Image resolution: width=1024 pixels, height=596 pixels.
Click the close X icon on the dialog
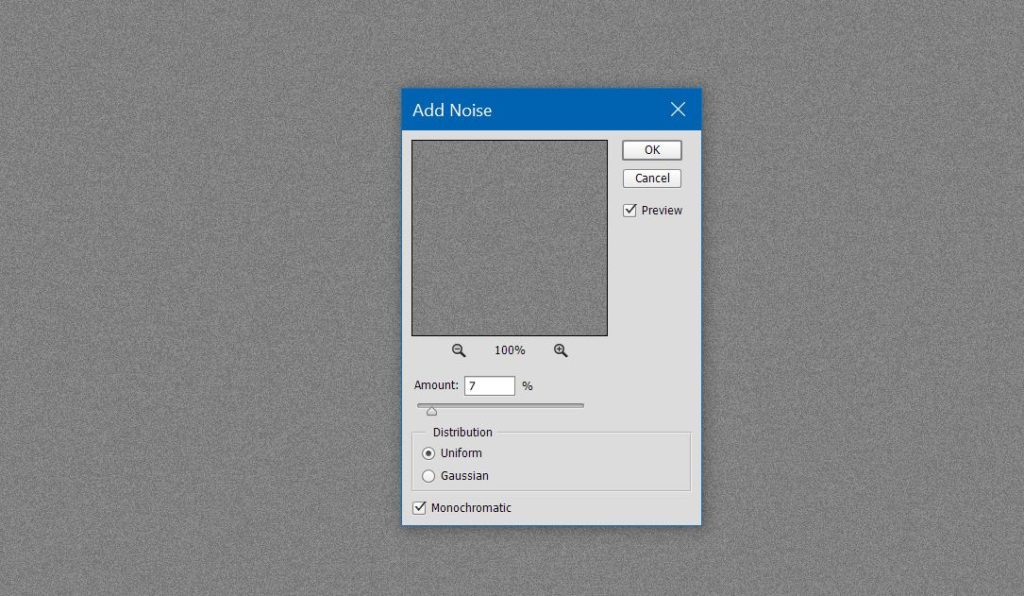pos(677,109)
